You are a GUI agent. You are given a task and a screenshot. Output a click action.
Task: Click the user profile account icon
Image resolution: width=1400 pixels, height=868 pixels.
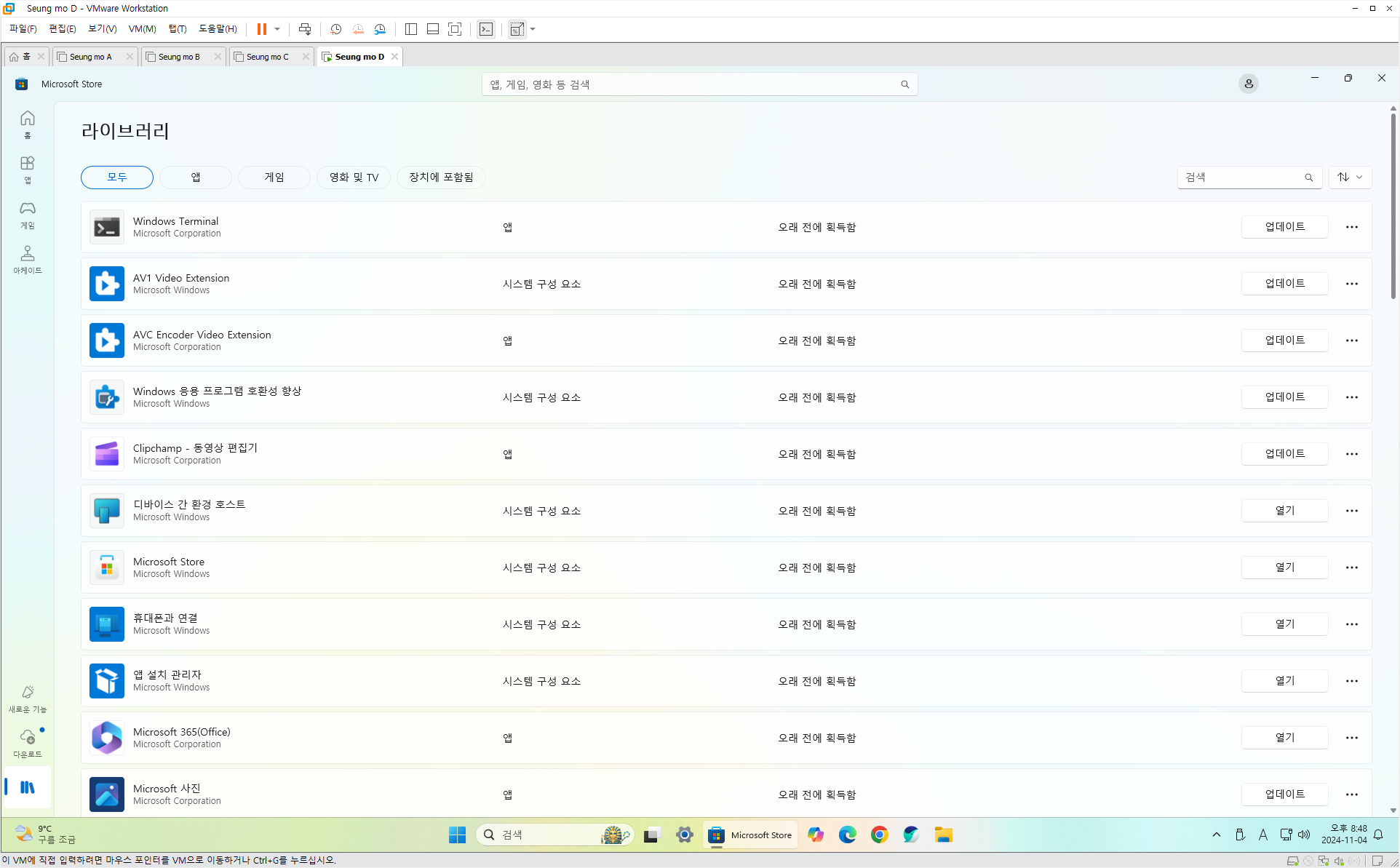[1248, 84]
